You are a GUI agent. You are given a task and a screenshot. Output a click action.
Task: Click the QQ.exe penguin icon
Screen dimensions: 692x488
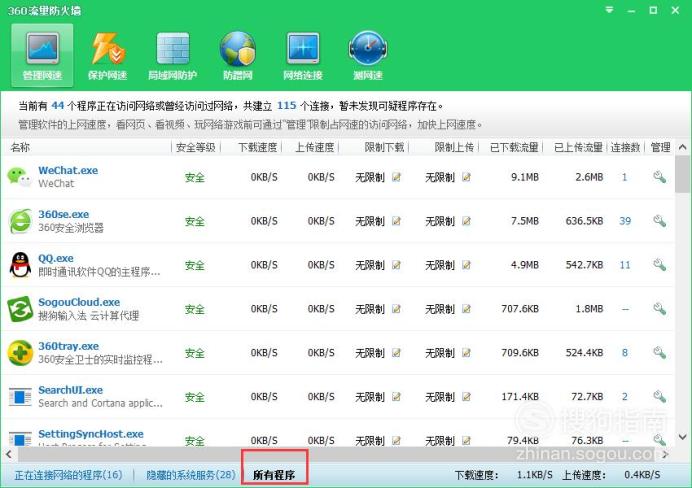(x=20, y=265)
